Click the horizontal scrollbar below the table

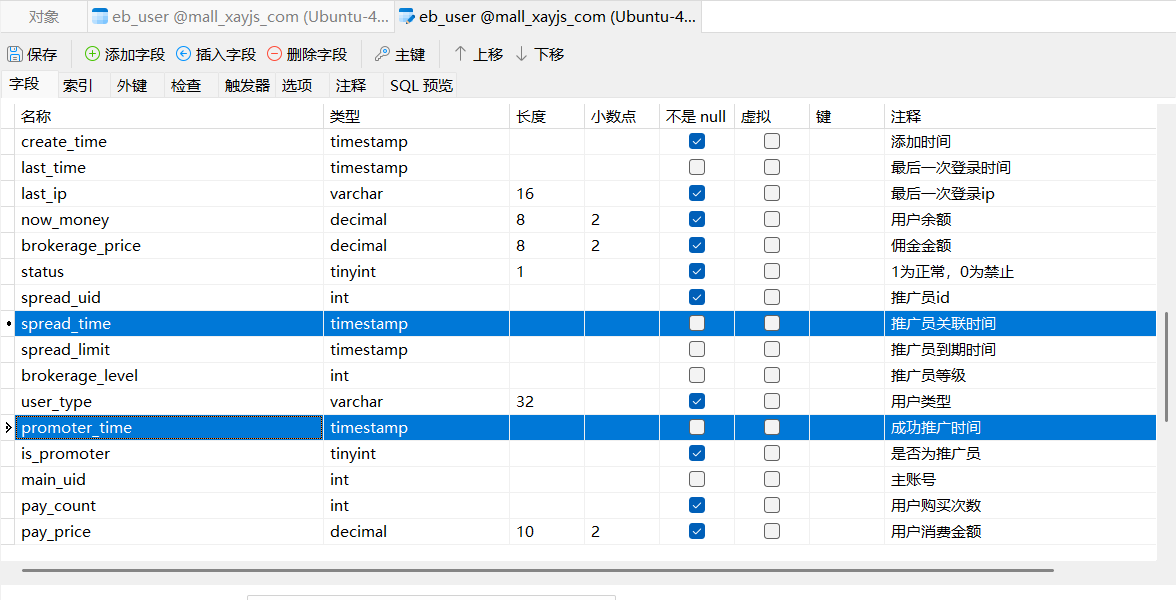537,570
